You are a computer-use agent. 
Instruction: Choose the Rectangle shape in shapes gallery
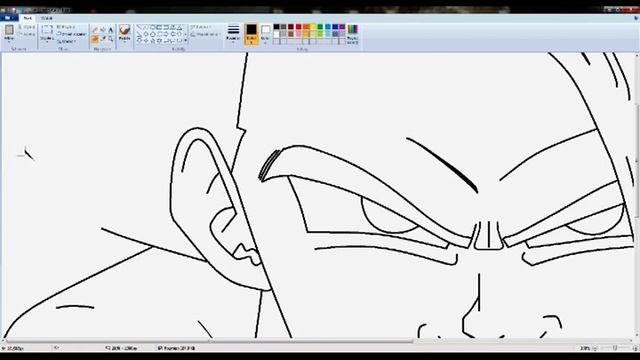pos(159,27)
